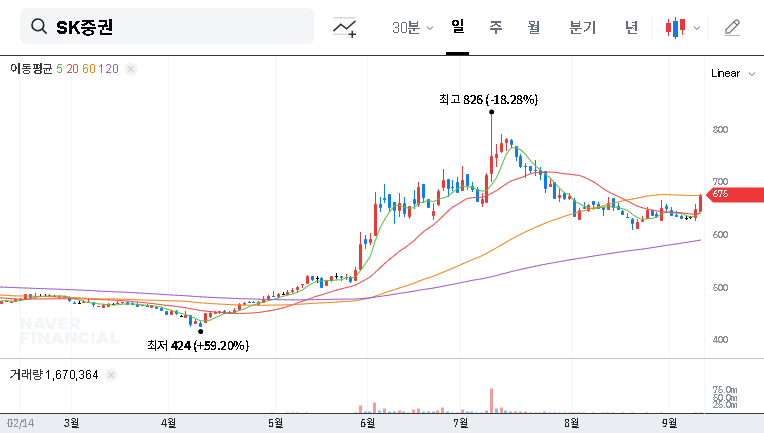Select the 일 daily tab
The height and width of the screenshot is (433, 764).
pos(458,27)
